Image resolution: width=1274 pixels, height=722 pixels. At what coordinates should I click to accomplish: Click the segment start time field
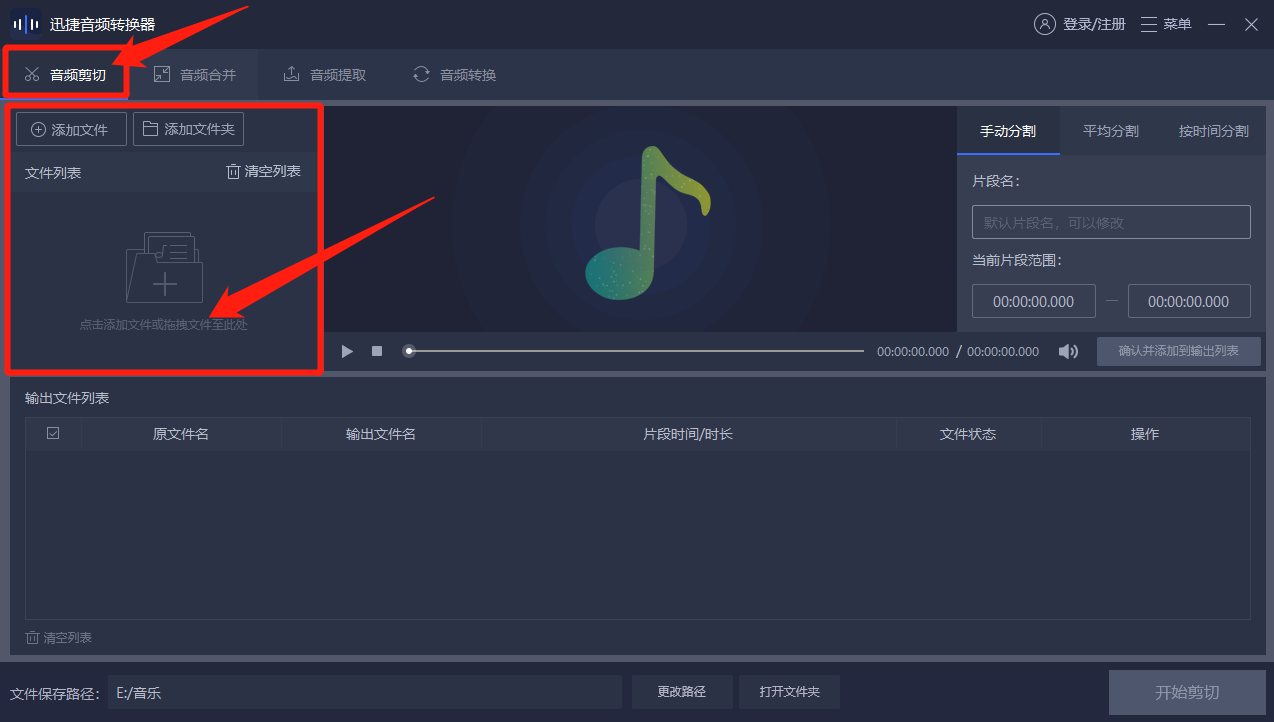click(1034, 301)
